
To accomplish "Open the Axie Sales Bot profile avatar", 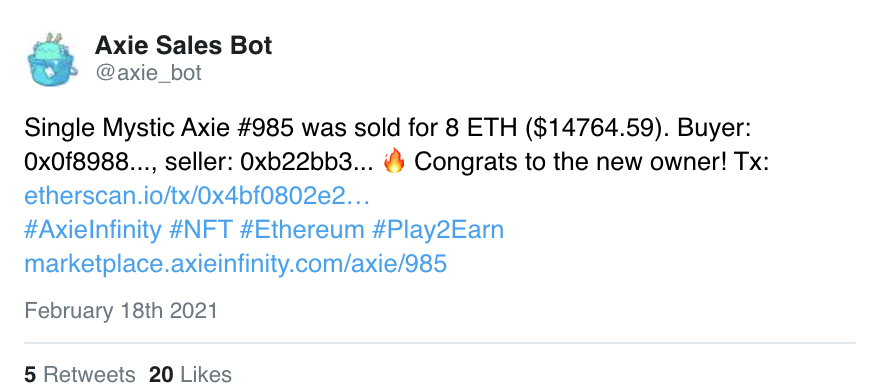I will (52, 59).
